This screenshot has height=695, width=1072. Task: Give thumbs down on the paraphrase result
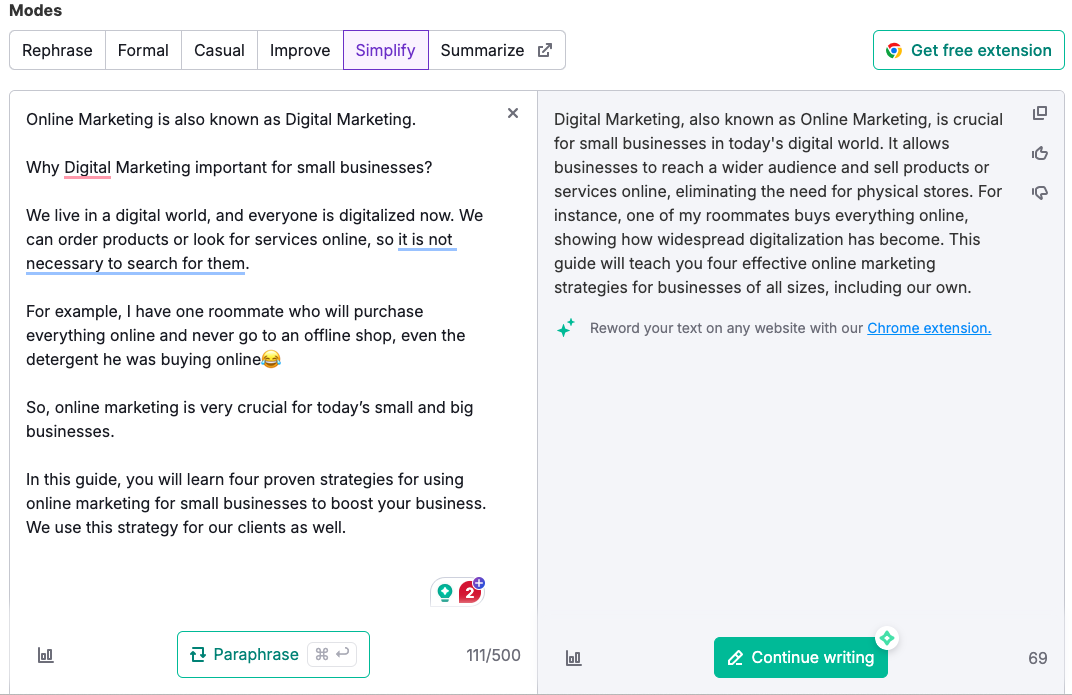click(1039, 192)
